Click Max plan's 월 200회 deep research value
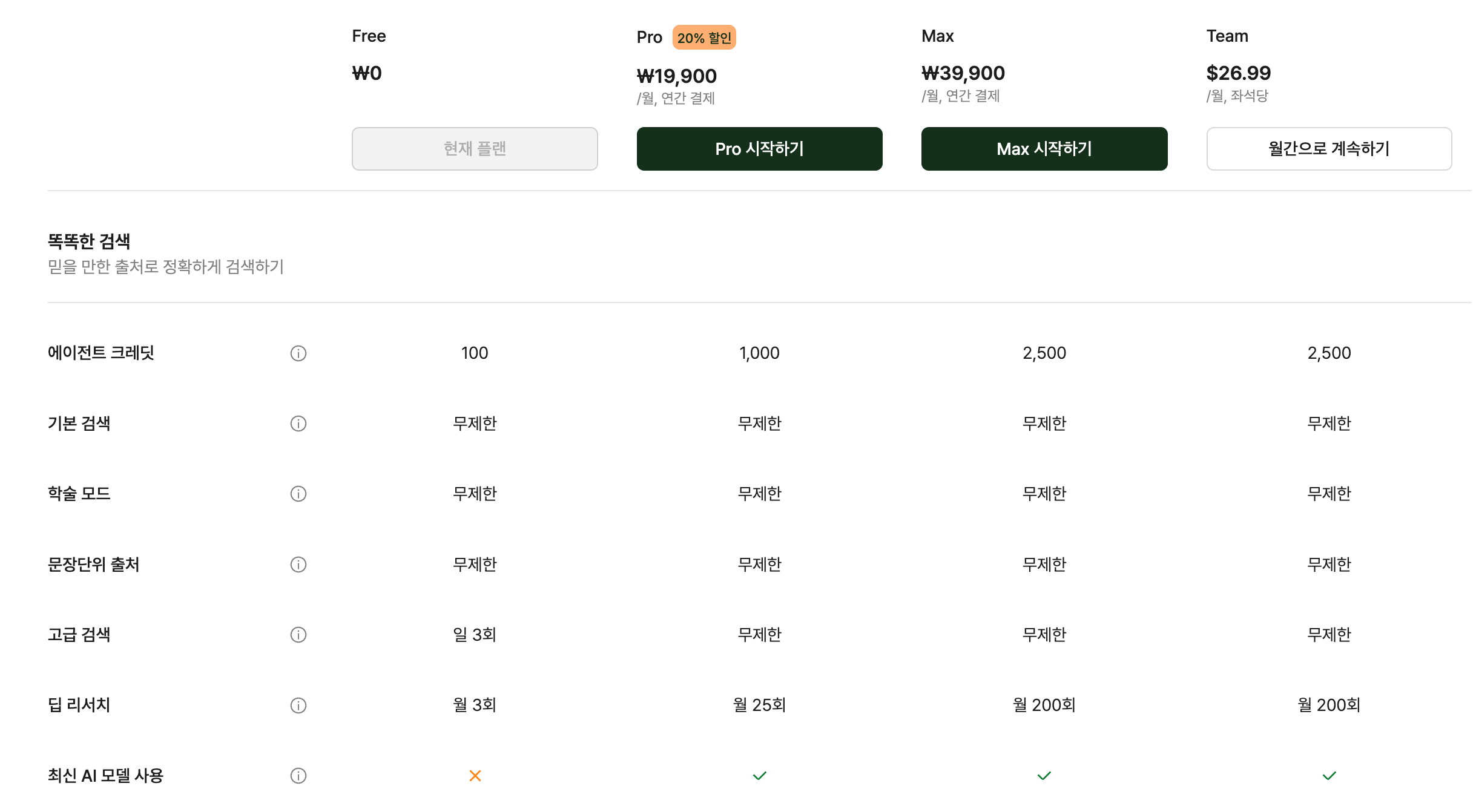Screen dimensions: 1476x812 (x=1044, y=705)
